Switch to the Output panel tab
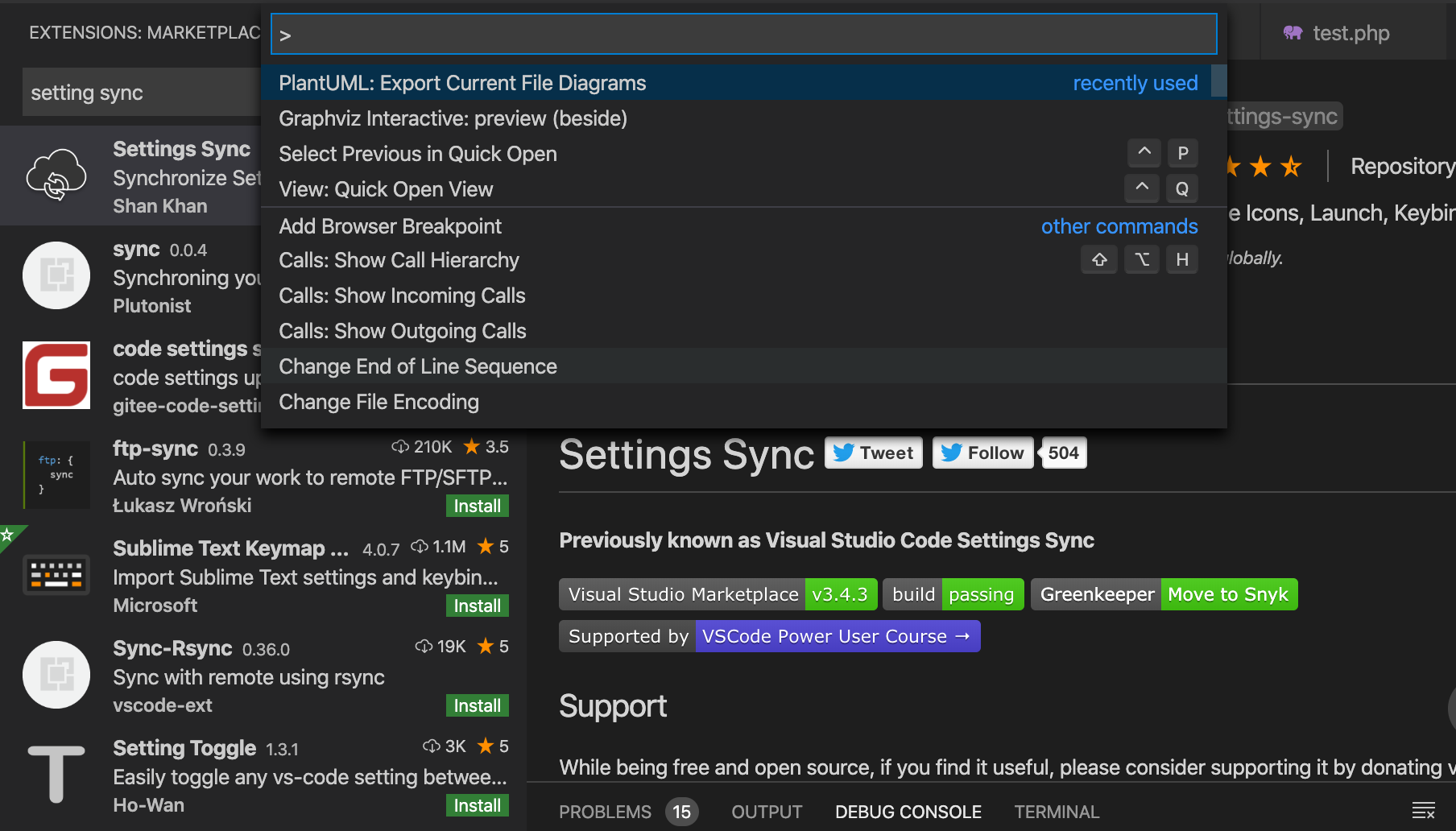Viewport: 1456px width, 831px height. (767, 812)
